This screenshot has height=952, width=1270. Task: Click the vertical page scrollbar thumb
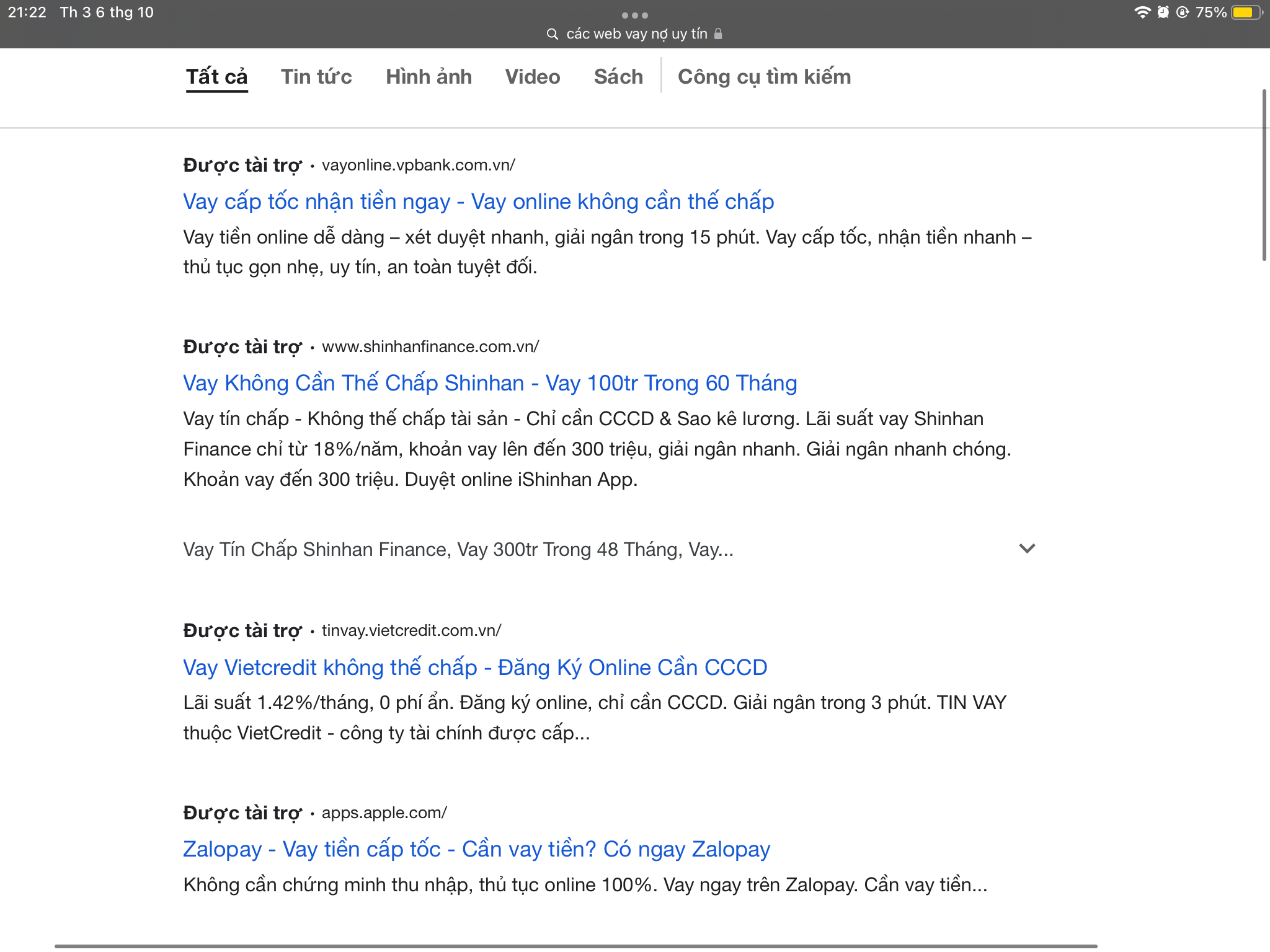[1265, 175]
